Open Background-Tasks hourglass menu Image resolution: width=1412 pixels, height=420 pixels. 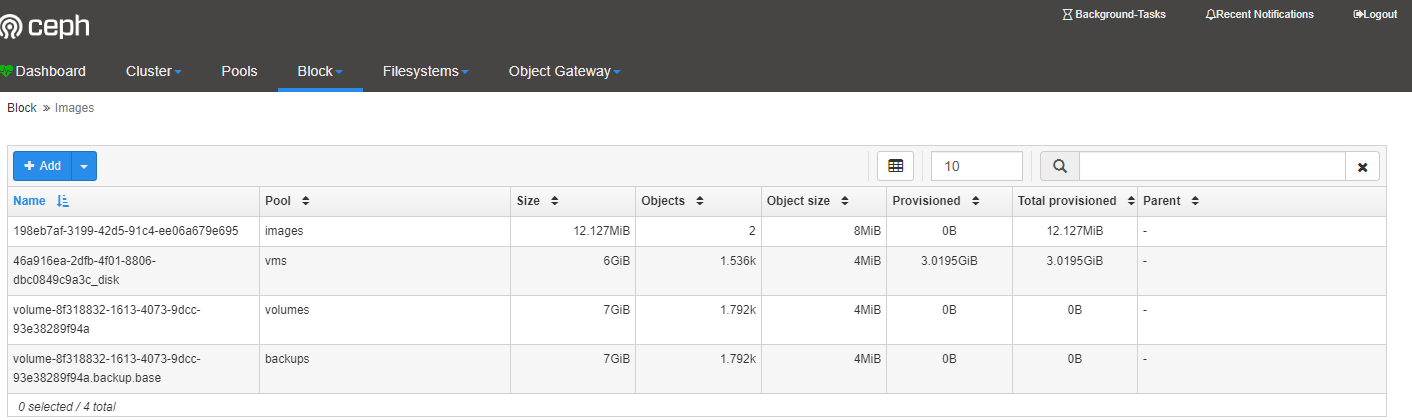coord(1113,14)
